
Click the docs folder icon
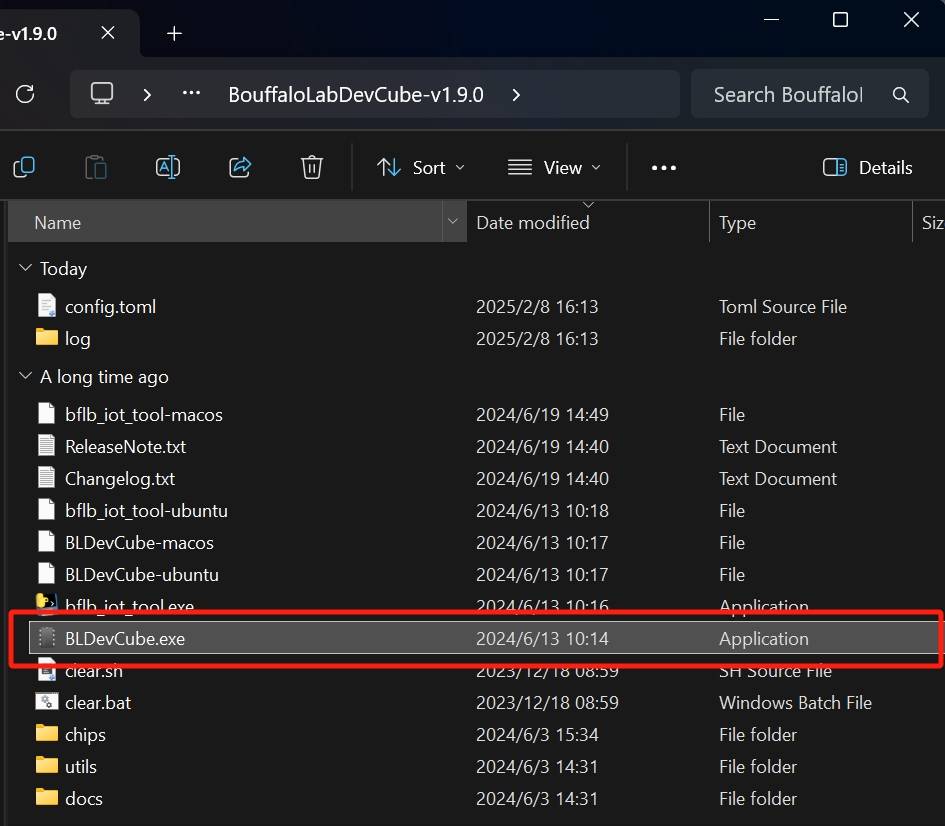47,797
